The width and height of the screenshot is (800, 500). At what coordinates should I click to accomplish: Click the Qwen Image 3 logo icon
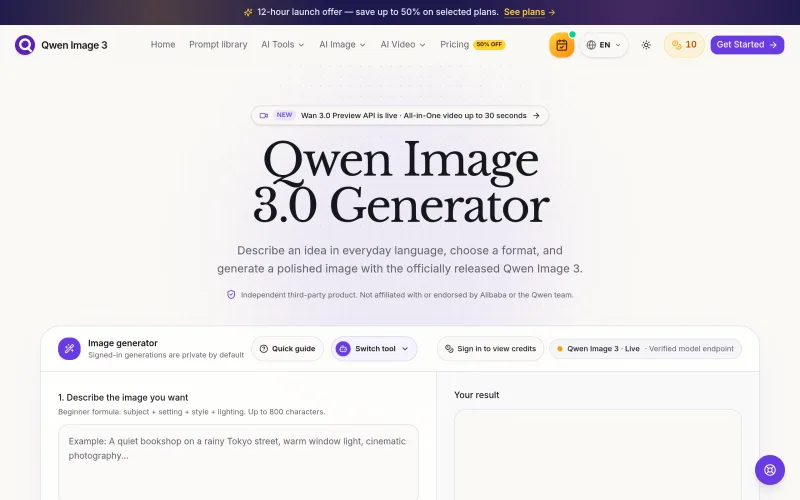pyautogui.click(x=24, y=45)
